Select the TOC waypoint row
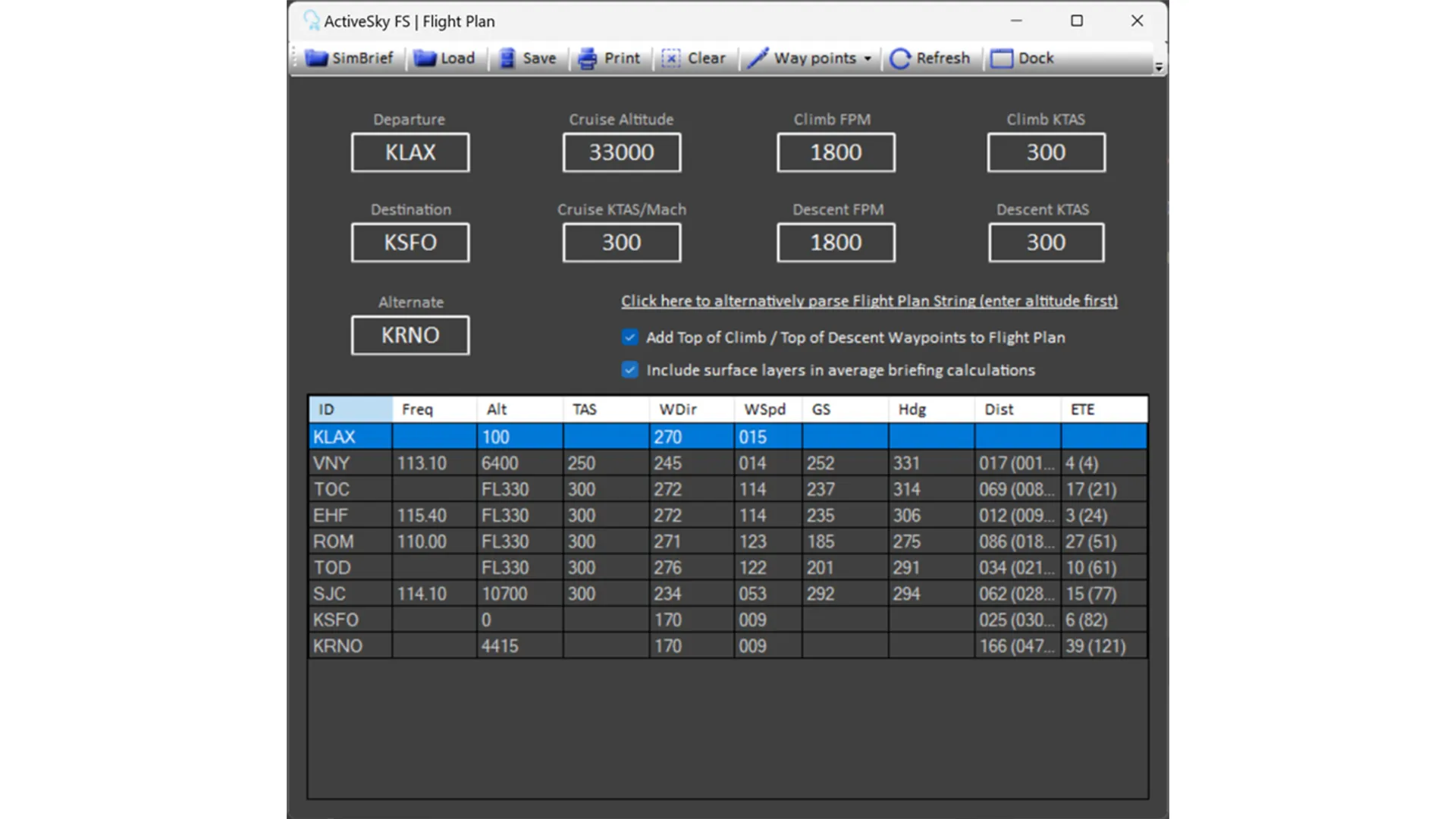Screen dimensions: 1456x819 point(728,489)
